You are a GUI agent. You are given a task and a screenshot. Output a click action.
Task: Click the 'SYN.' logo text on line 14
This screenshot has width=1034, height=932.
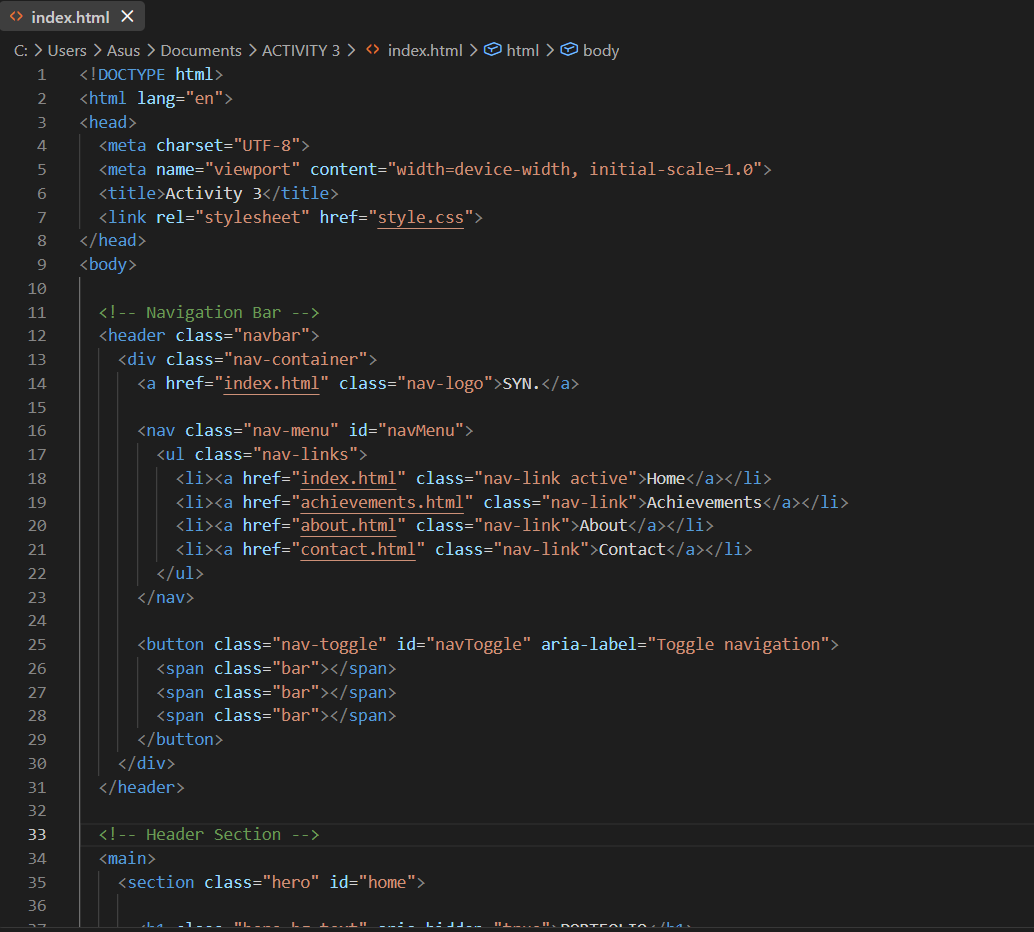coord(521,383)
